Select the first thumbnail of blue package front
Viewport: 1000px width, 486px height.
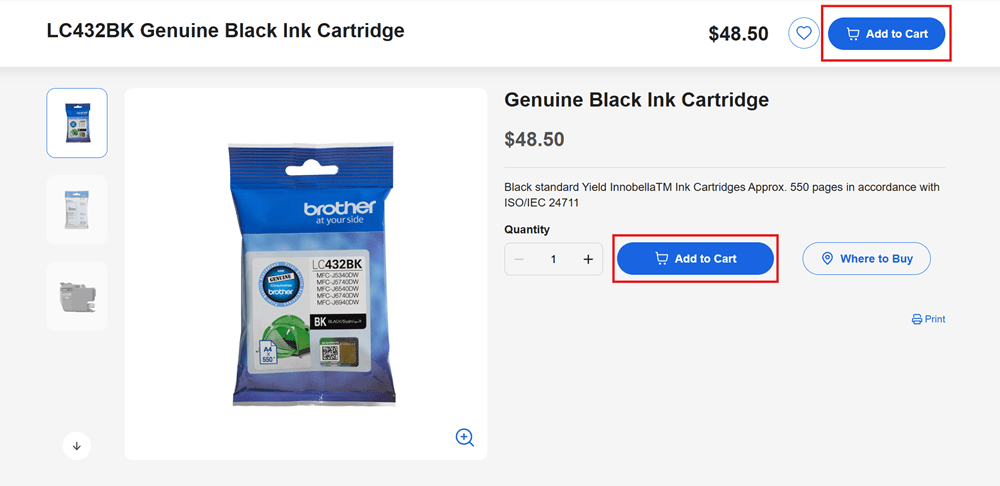(x=77, y=123)
